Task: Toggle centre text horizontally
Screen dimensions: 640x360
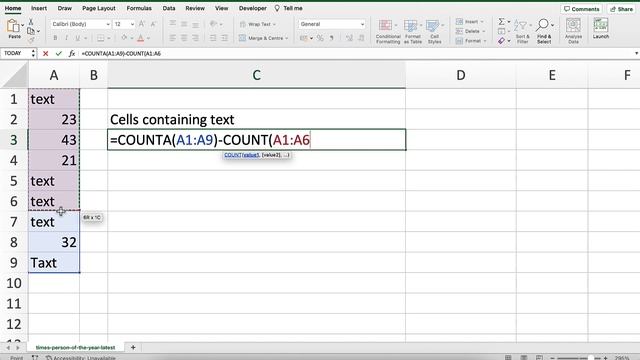Action: click(x=184, y=38)
